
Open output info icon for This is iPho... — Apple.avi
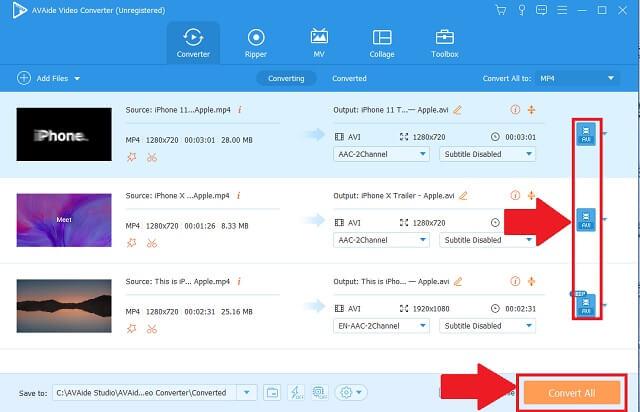tap(515, 281)
